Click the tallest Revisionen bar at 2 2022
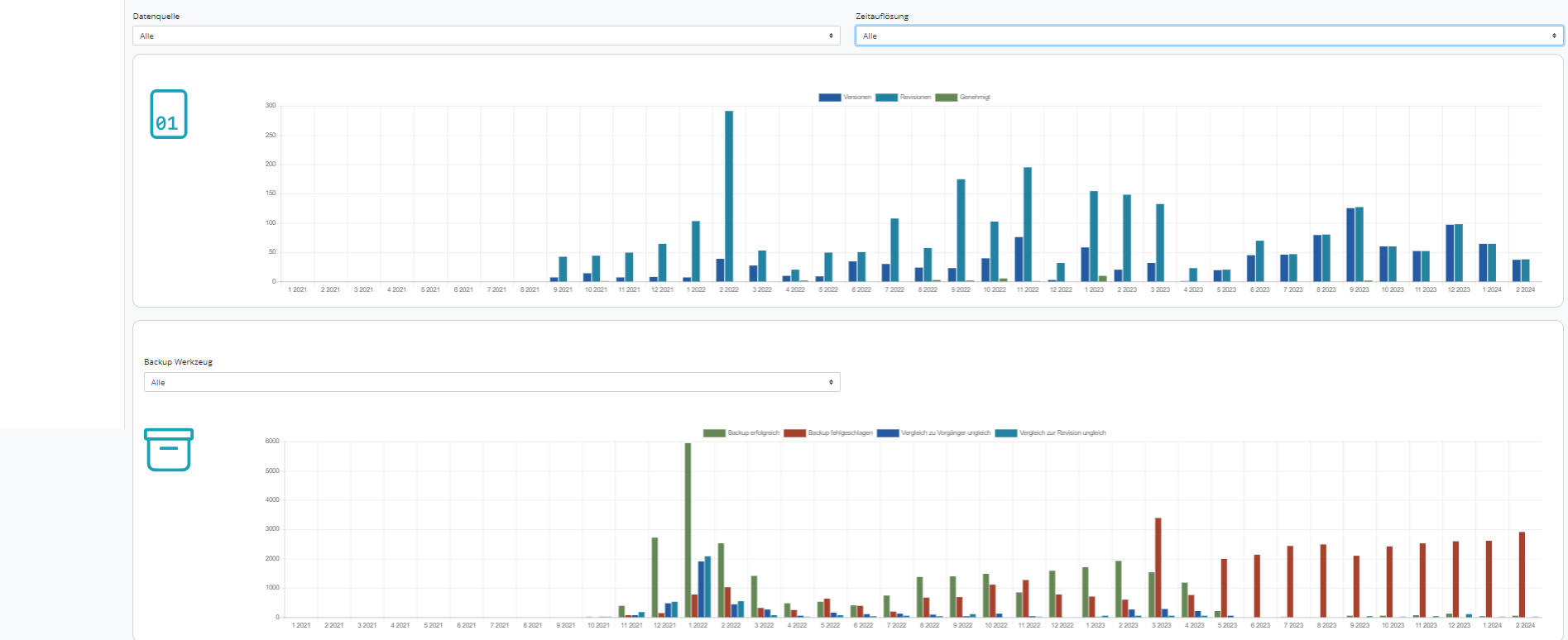 coord(729,197)
